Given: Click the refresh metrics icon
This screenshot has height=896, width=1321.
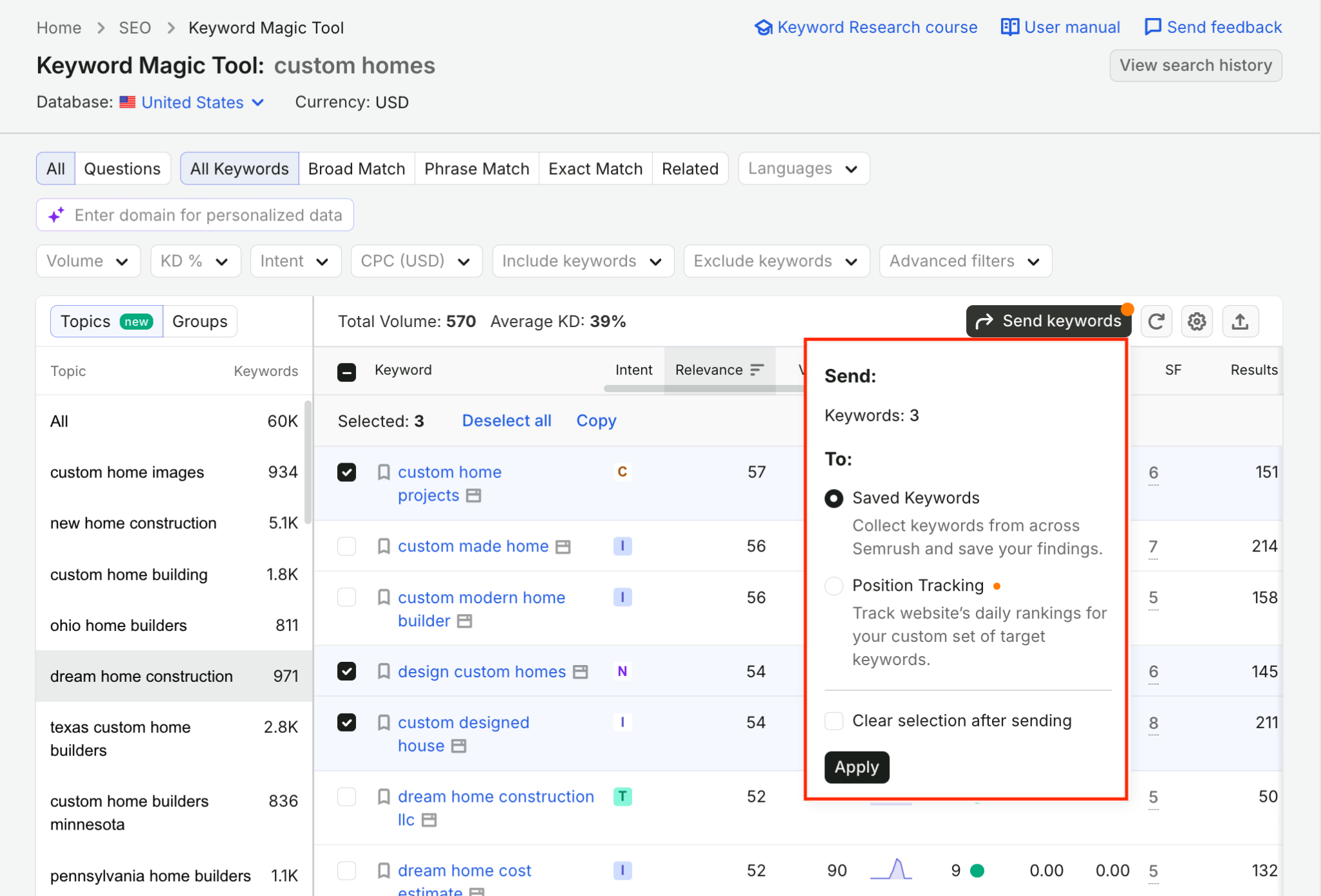Looking at the screenshot, I should pos(1156,321).
